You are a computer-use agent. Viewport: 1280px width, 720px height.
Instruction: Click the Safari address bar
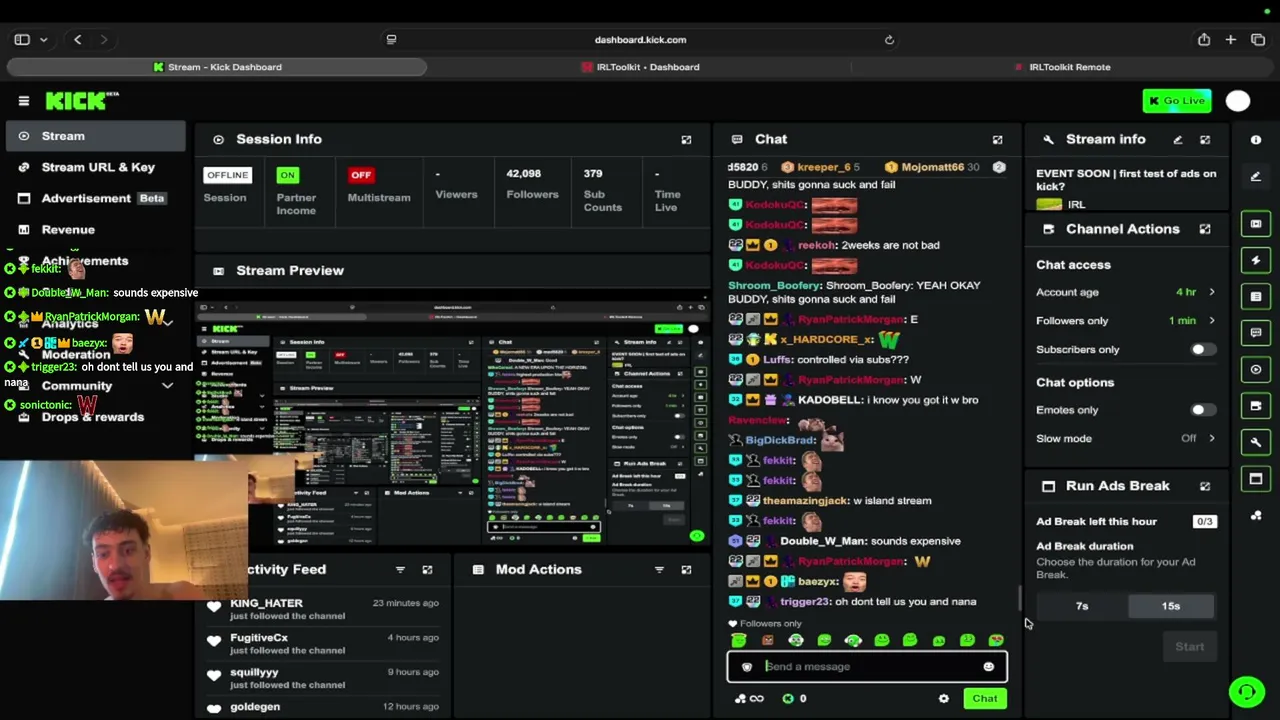(640, 40)
